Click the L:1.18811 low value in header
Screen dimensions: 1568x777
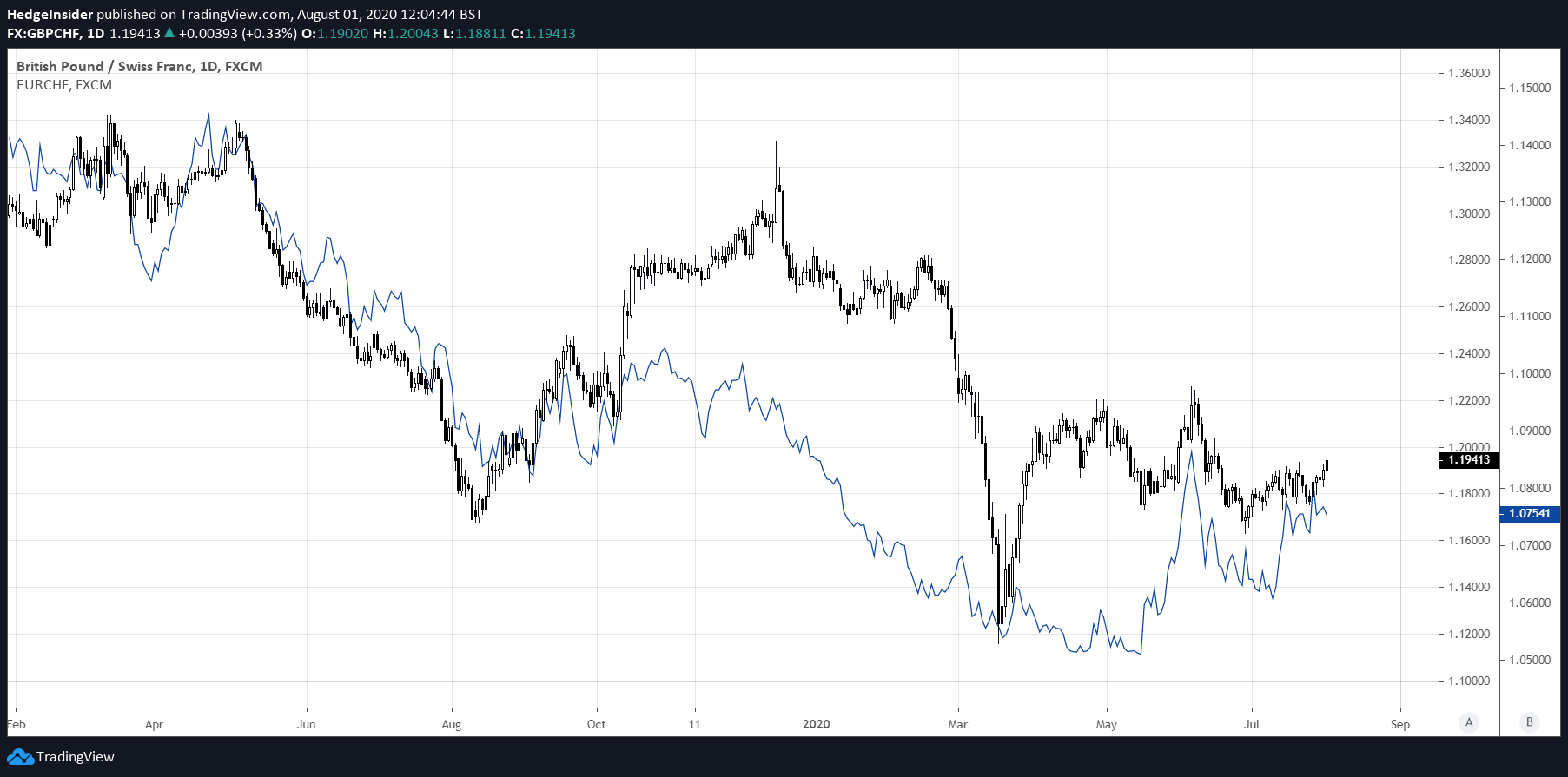coord(474,33)
